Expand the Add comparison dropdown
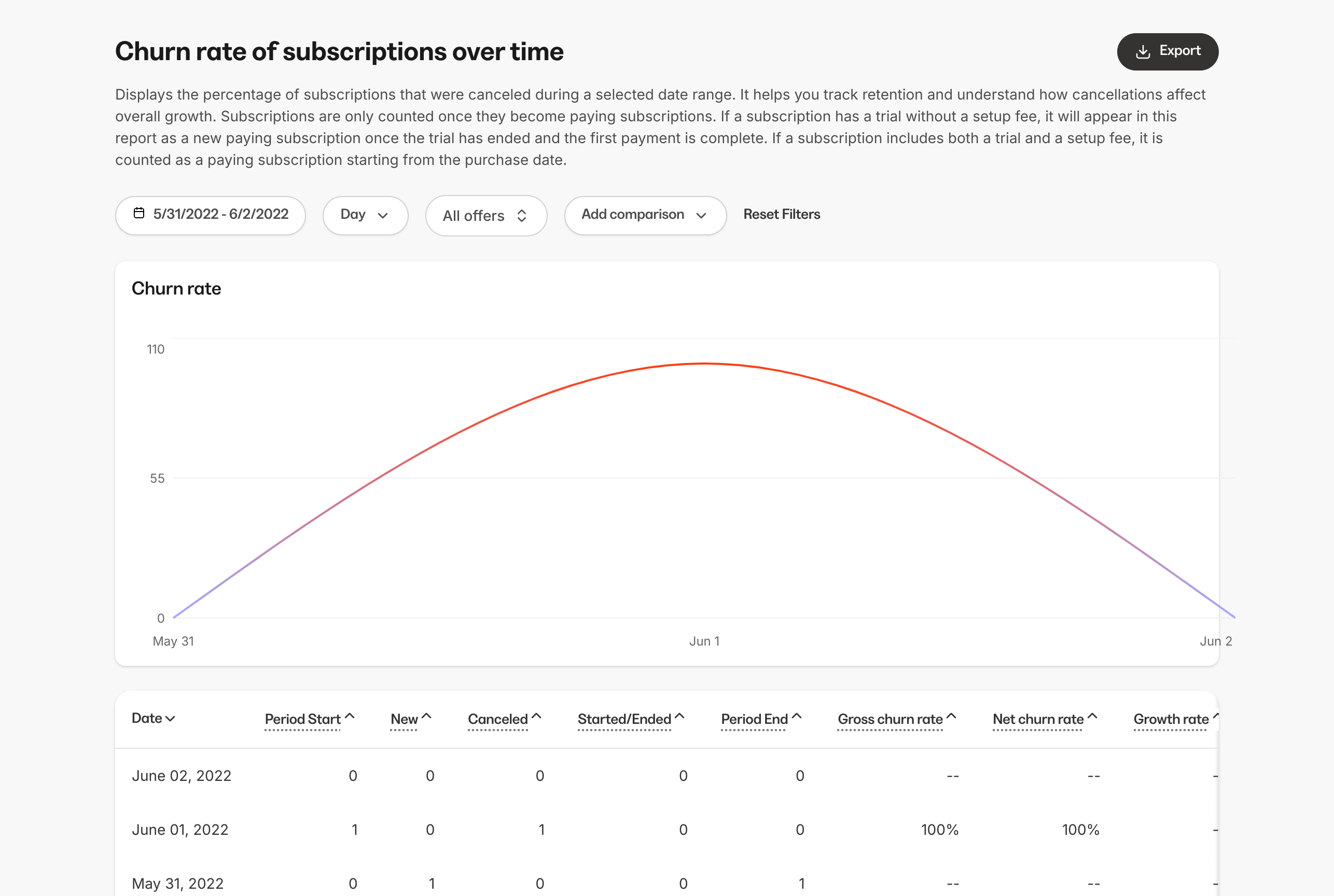The width and height of the screenshot is (1334, 896). (645, 215)
